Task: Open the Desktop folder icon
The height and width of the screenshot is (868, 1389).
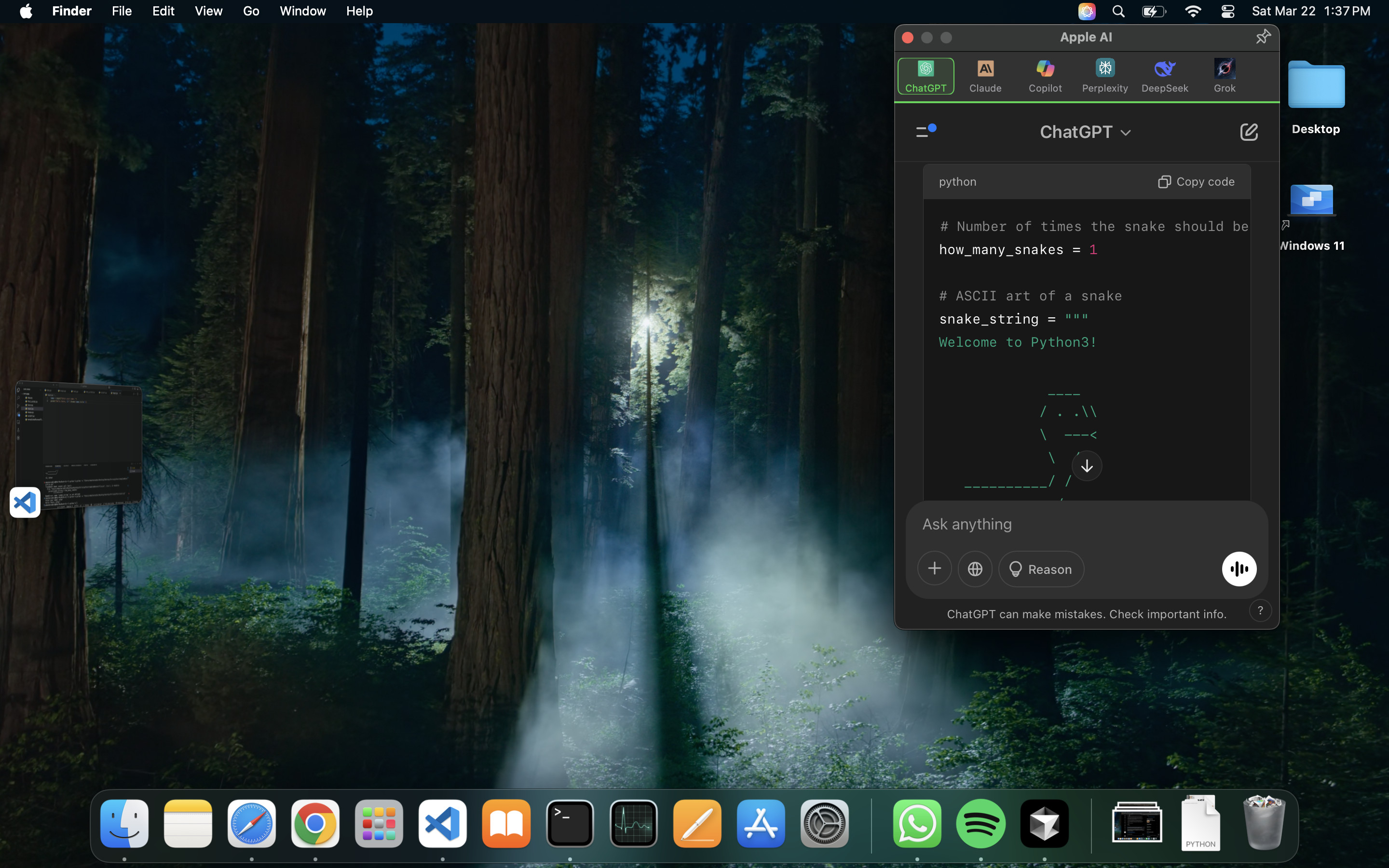Action: 1316,85
